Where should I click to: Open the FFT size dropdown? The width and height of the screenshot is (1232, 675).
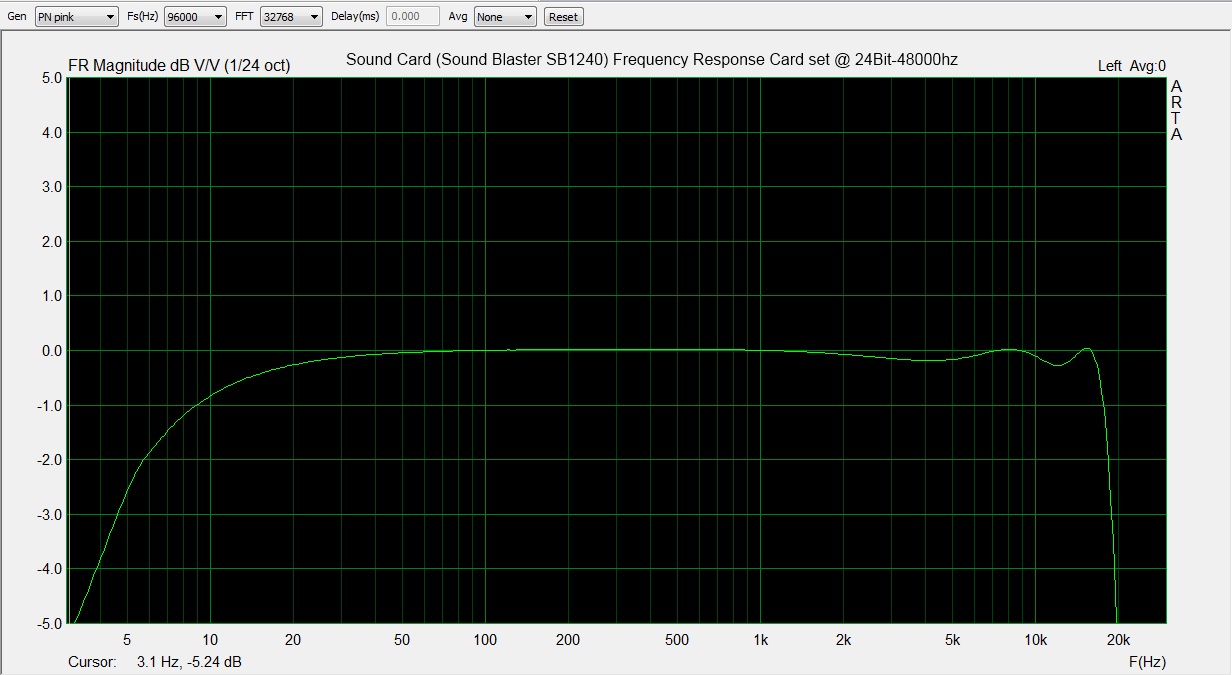click(x=291, y=16)
